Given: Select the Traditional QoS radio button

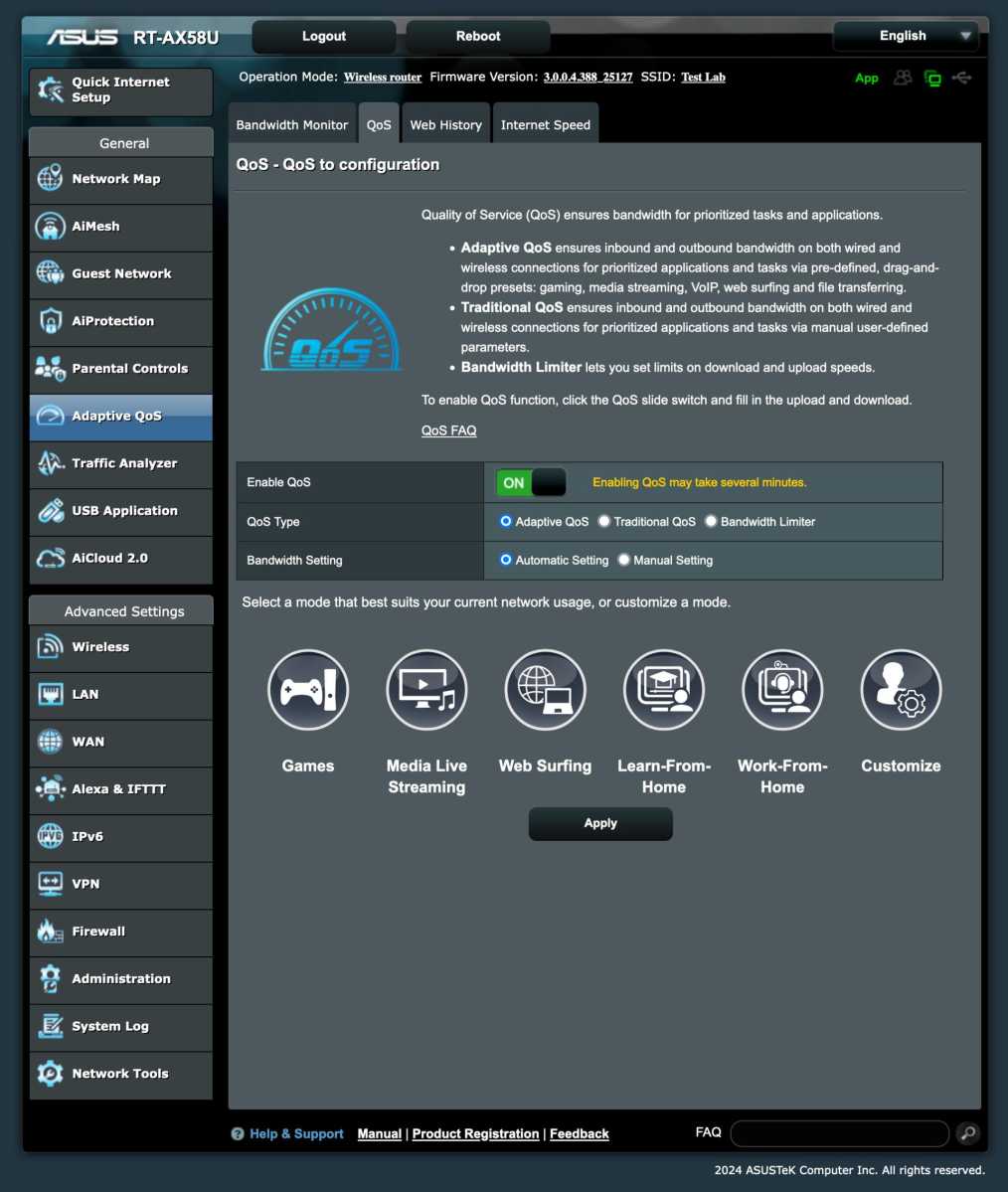Looking at the screenshot, I should [x=603, y=521].
